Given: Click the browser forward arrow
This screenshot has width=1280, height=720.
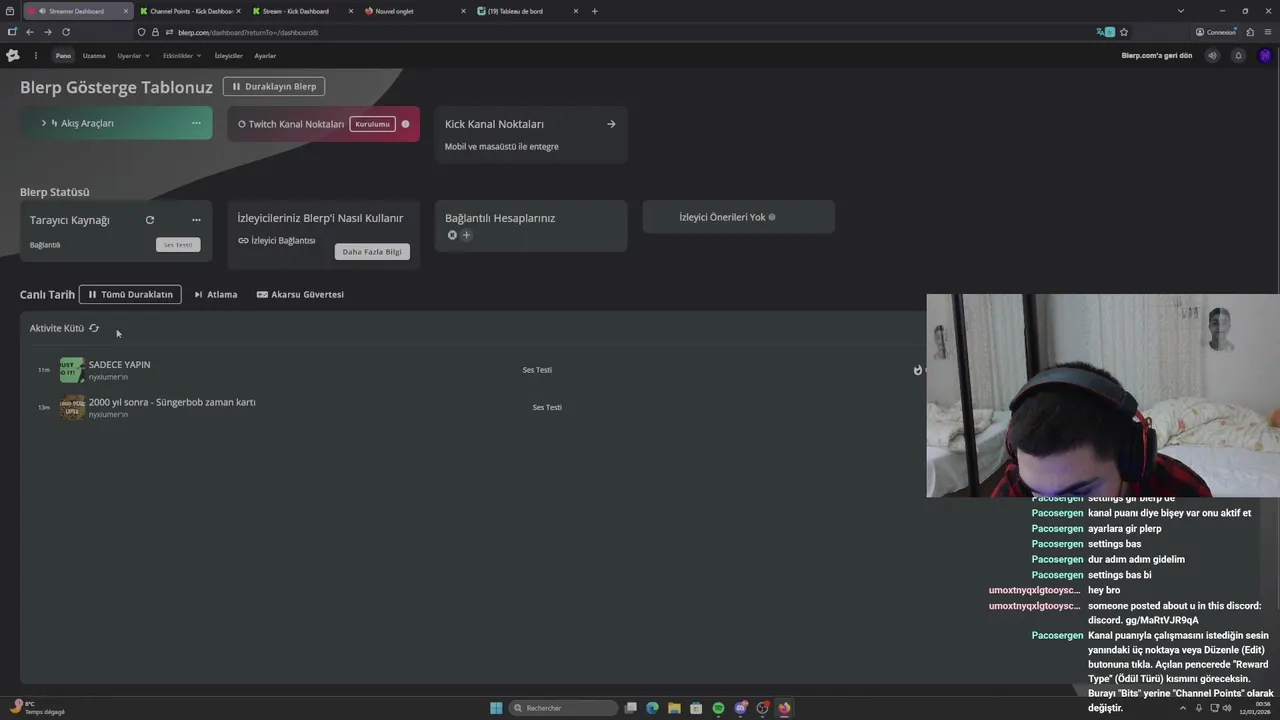Looking at the screenshot, I should 47,32.
